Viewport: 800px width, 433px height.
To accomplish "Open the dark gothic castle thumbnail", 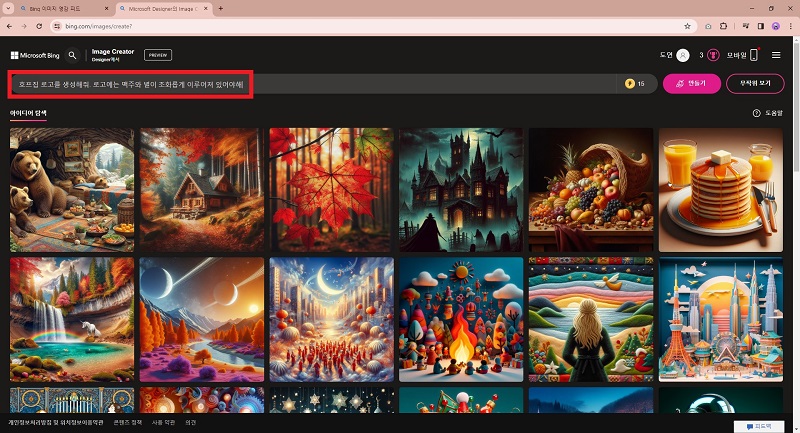I will tap(461, 190).
